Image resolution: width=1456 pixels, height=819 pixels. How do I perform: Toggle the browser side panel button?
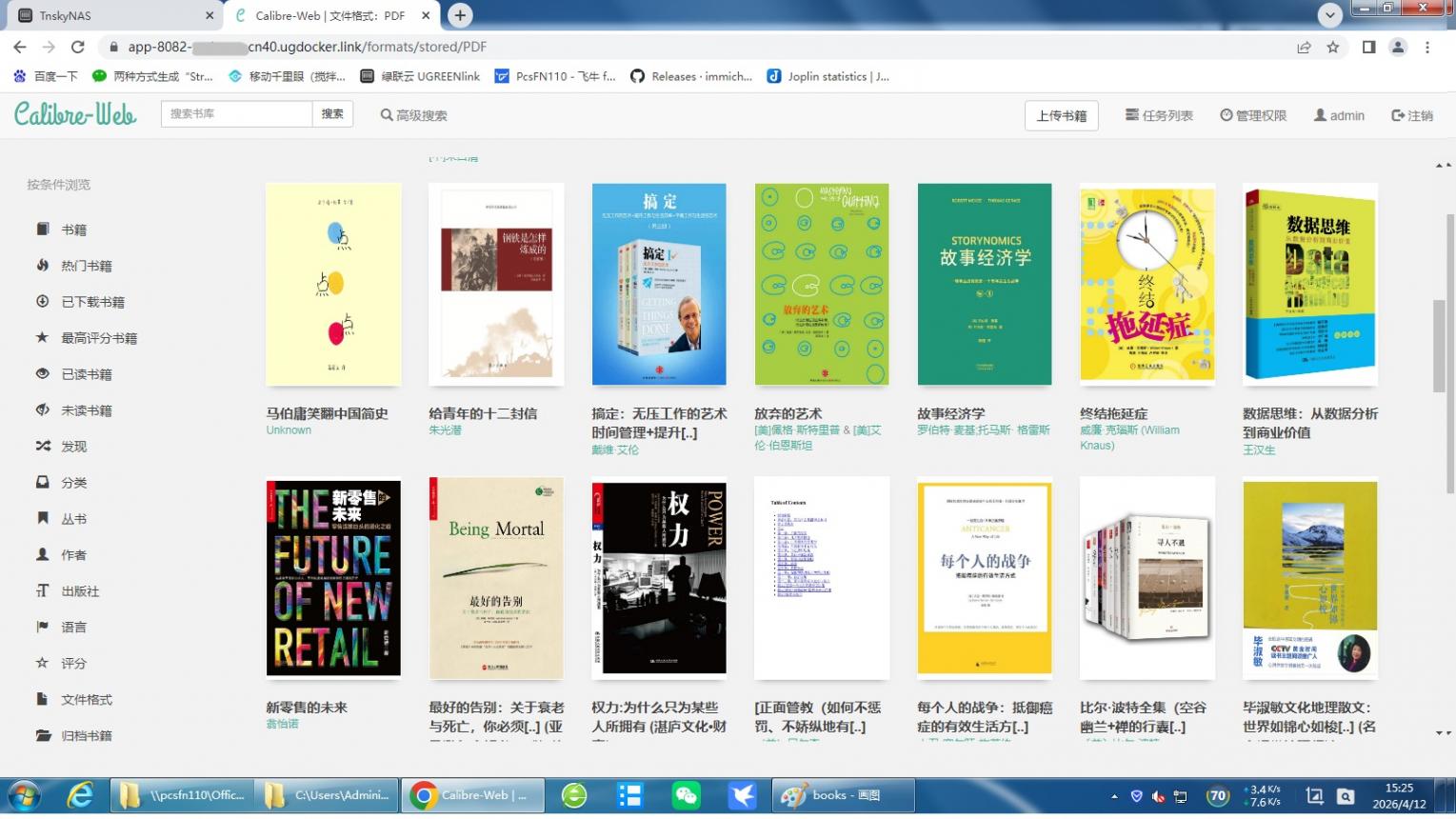pos(1368,47)
